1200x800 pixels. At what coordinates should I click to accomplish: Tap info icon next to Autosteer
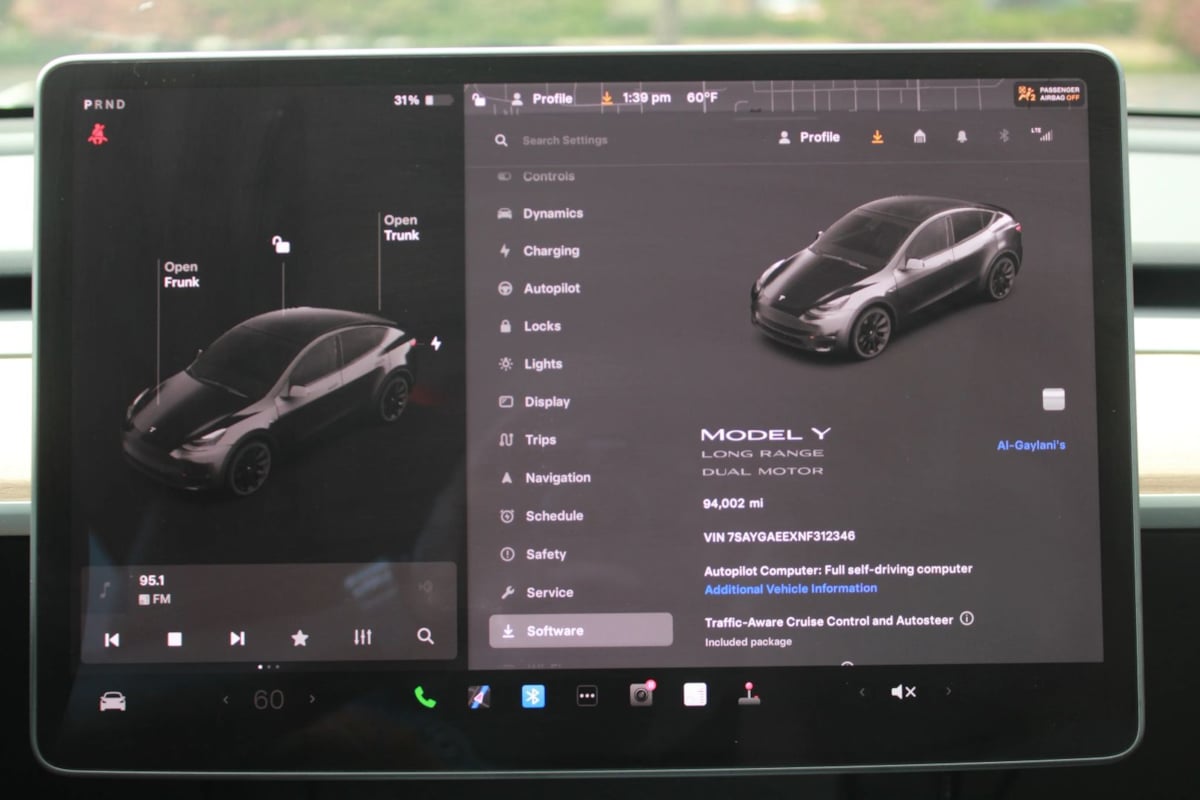point(966,619)
